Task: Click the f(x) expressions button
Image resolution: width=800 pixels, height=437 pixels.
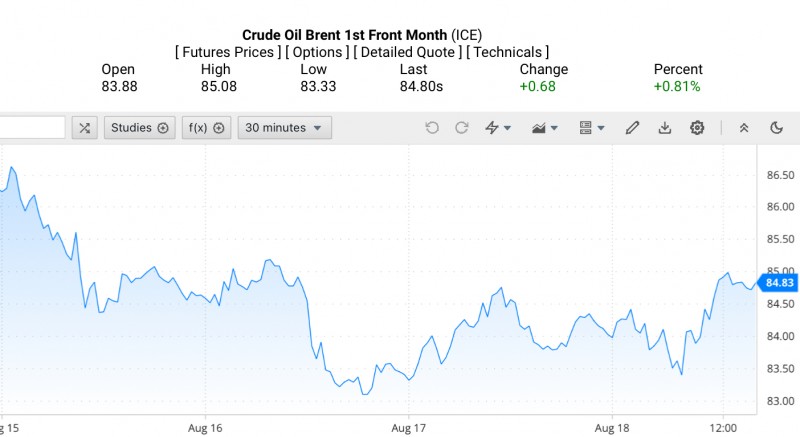Action: 206,128
